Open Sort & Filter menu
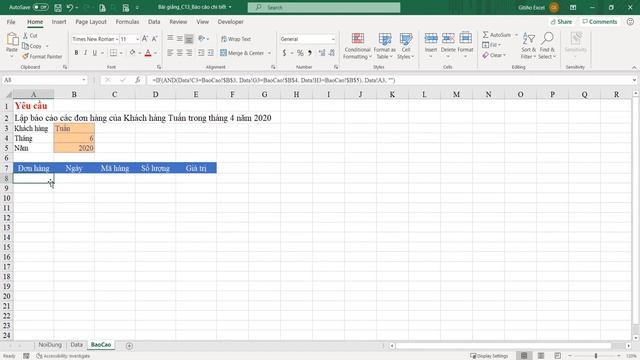This screenshot has height=360, width=640. 528,46
